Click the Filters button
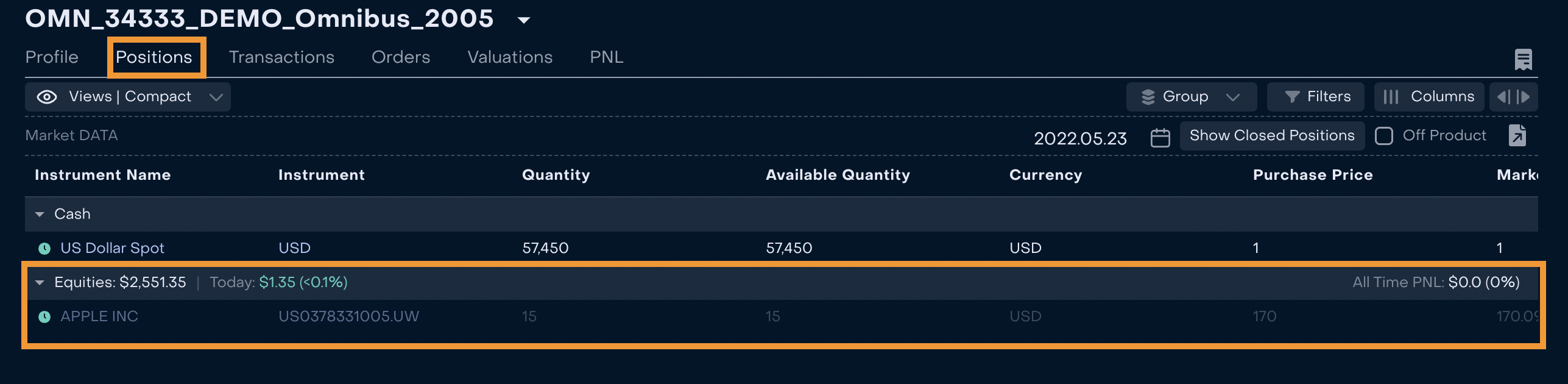The height and width of the screenshot is (384, 1568). click(x=1316, y=97)
